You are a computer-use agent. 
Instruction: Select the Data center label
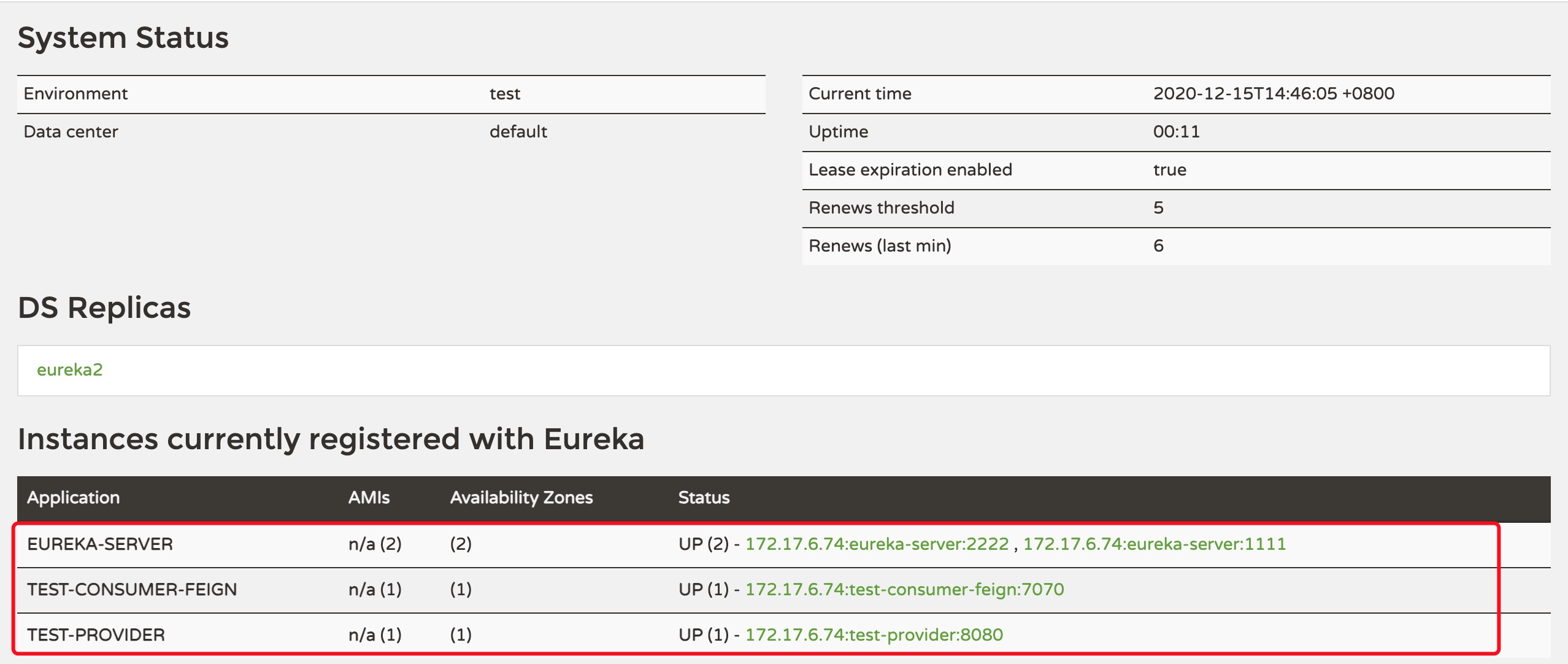tap(71, 131)
